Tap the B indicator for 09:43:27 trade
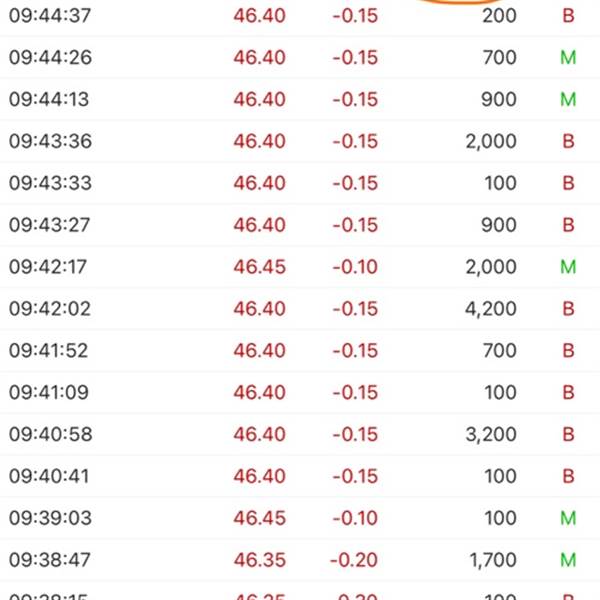Image resolution: width=600 pixels, height=600 pixels. (568, 225)
